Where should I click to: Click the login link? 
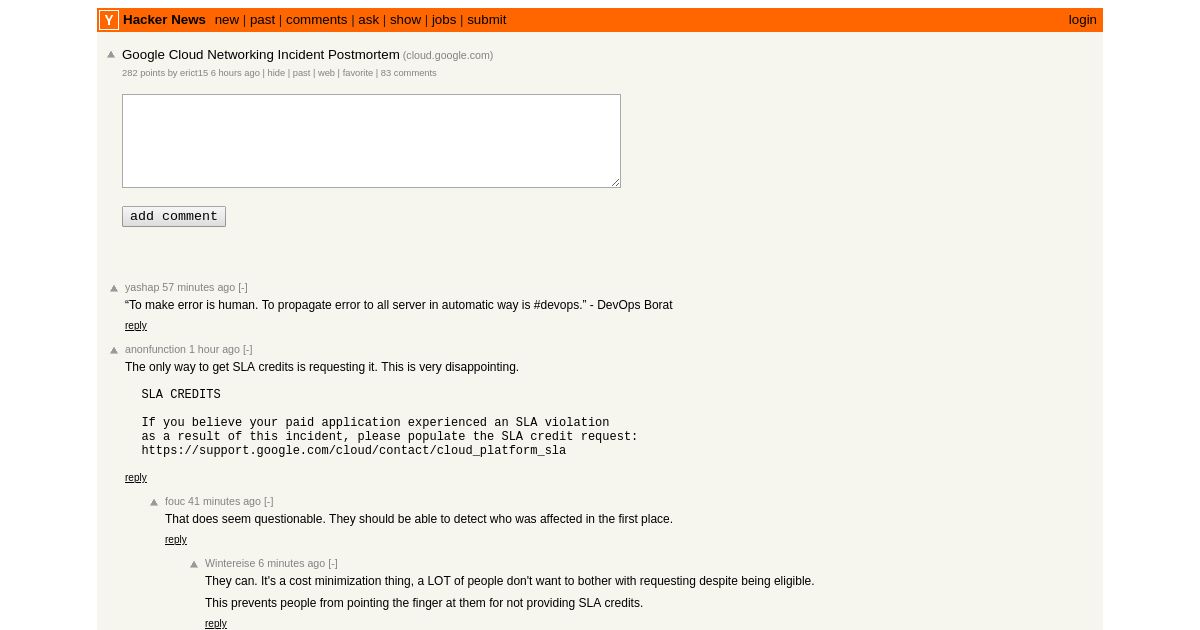coord(1082,20)
